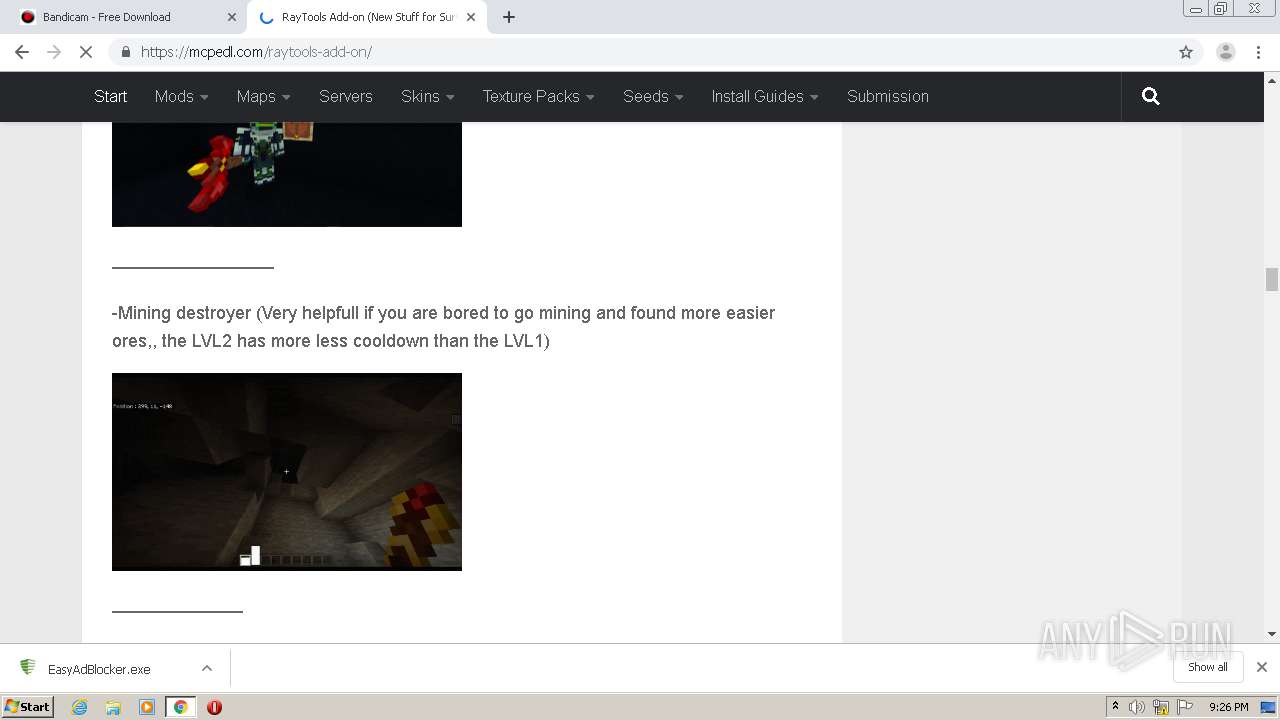Click the red Opera-style taskbar icon
The width and height of the screenshot is (1280, 720).
(x=214, y=707)
